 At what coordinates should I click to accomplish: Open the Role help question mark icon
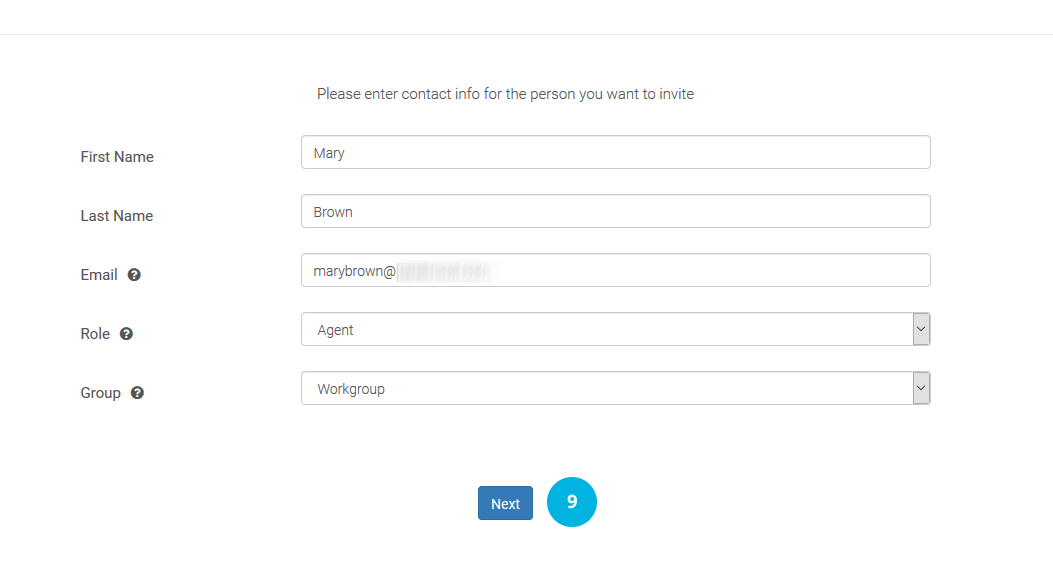click(126, 334)
